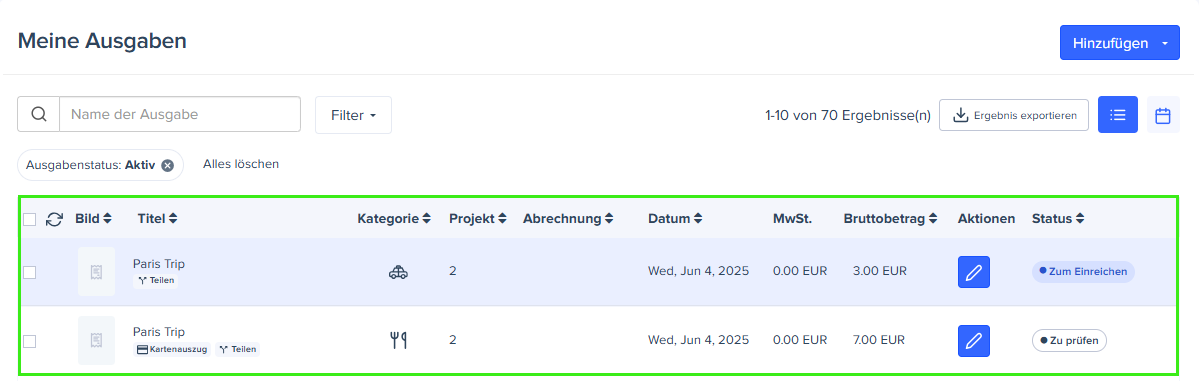Focus the Name der Ausgabe search field
1199x381 pixels.
click(180, 115)
